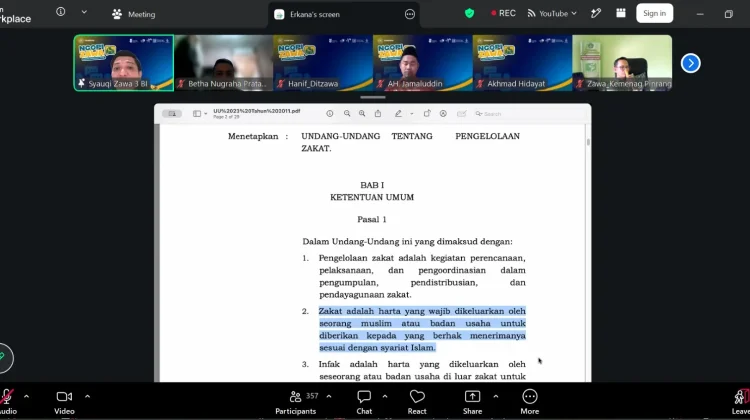Click the gallery resize handle bar
The image size is (750, 420).
(373, 97)
